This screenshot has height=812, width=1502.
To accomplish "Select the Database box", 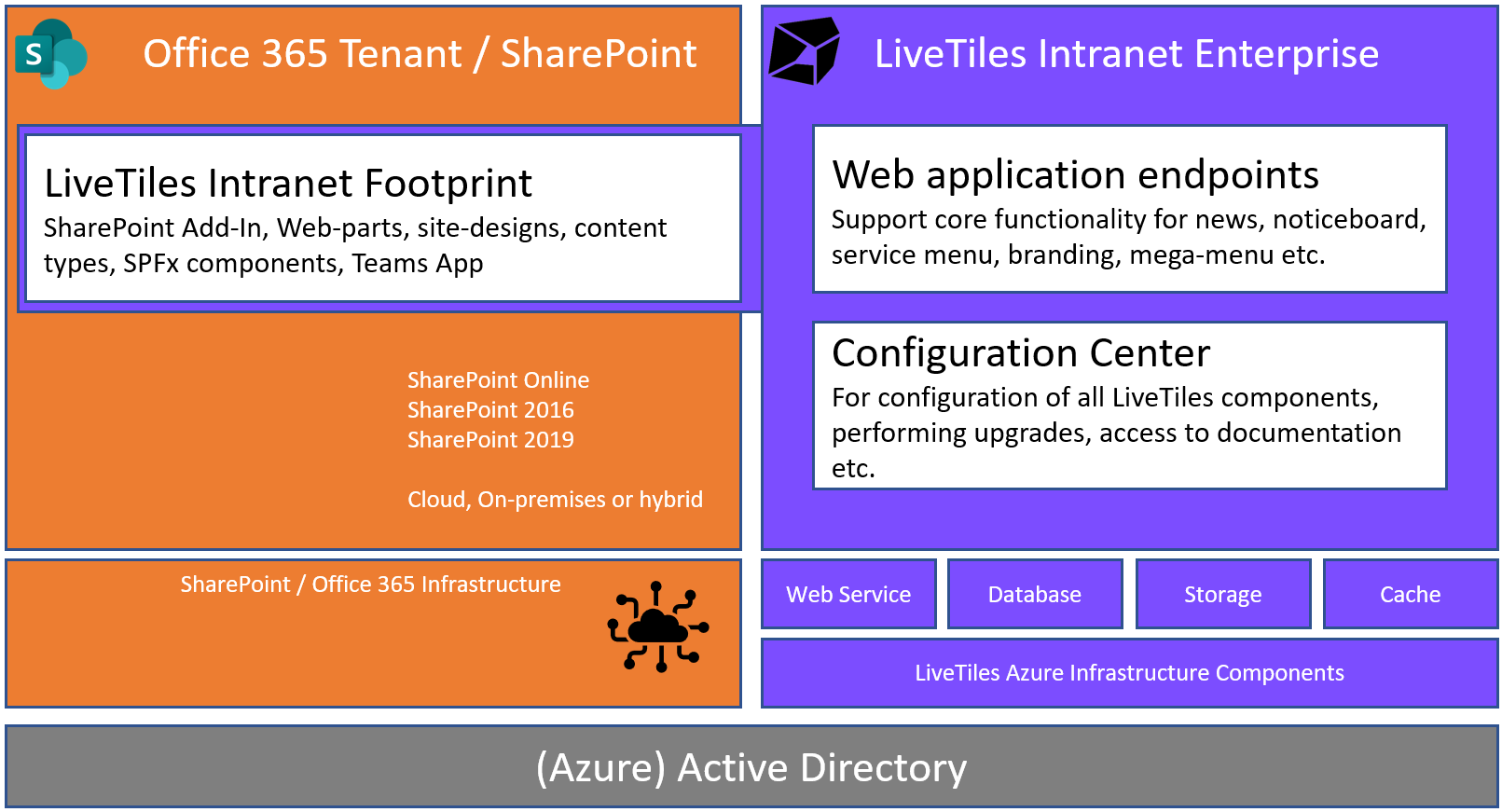I will coord(1035,594).
